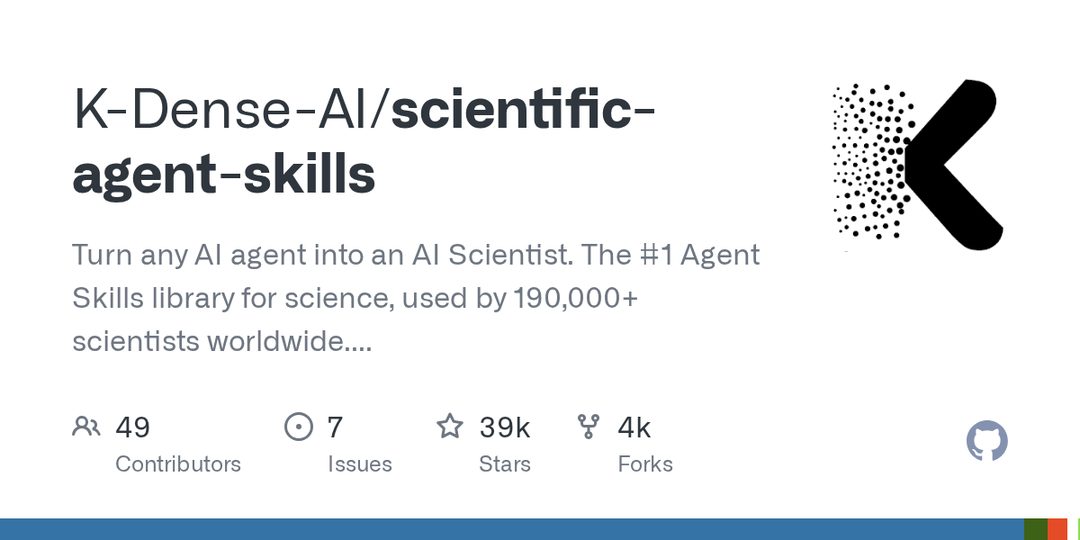Open the Forks label
Screen dimensions: 1080x540
(645, 464)
